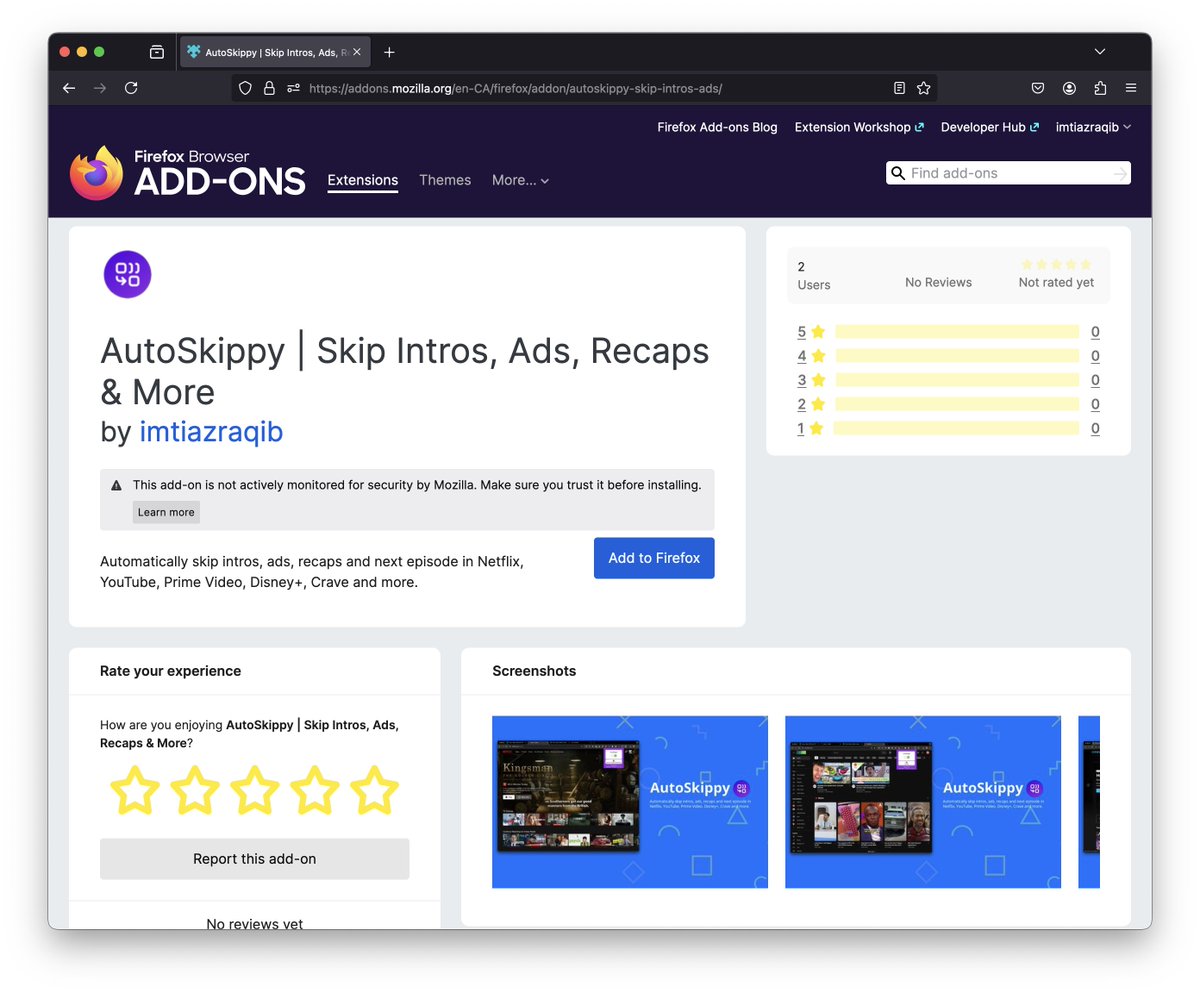Click the 1 star rating row link
Image resolution: width=1200 pixels, height=993 pixels.
pos(810,428)
